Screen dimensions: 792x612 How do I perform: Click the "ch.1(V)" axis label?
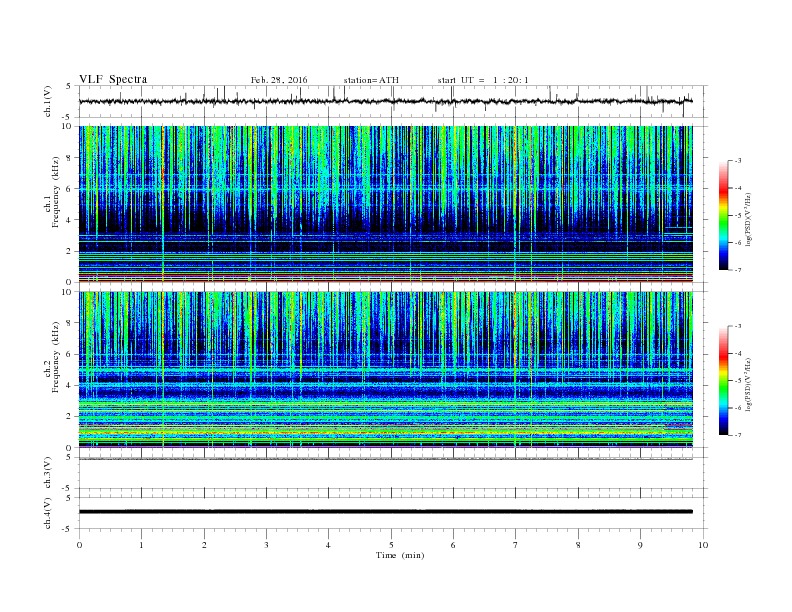(x=48, y=102)
